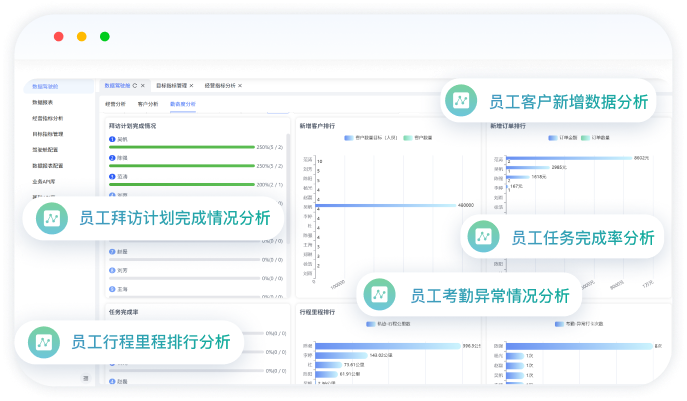The width and height of the screenshot is (687, 401).
Task: Click the chart icon on 员工考勤异常情况分析 badge
Action: [x=380, y=295]
